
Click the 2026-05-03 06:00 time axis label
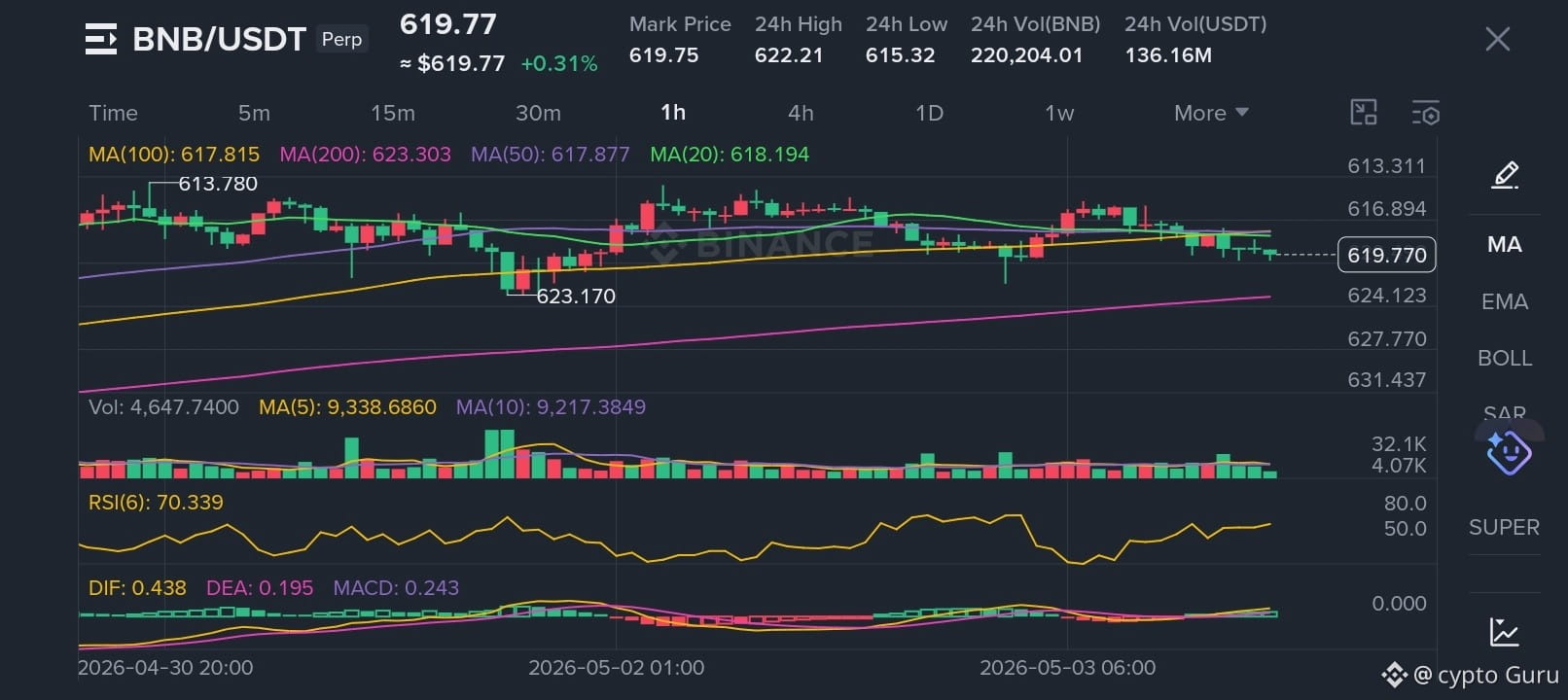point(1068,668)
